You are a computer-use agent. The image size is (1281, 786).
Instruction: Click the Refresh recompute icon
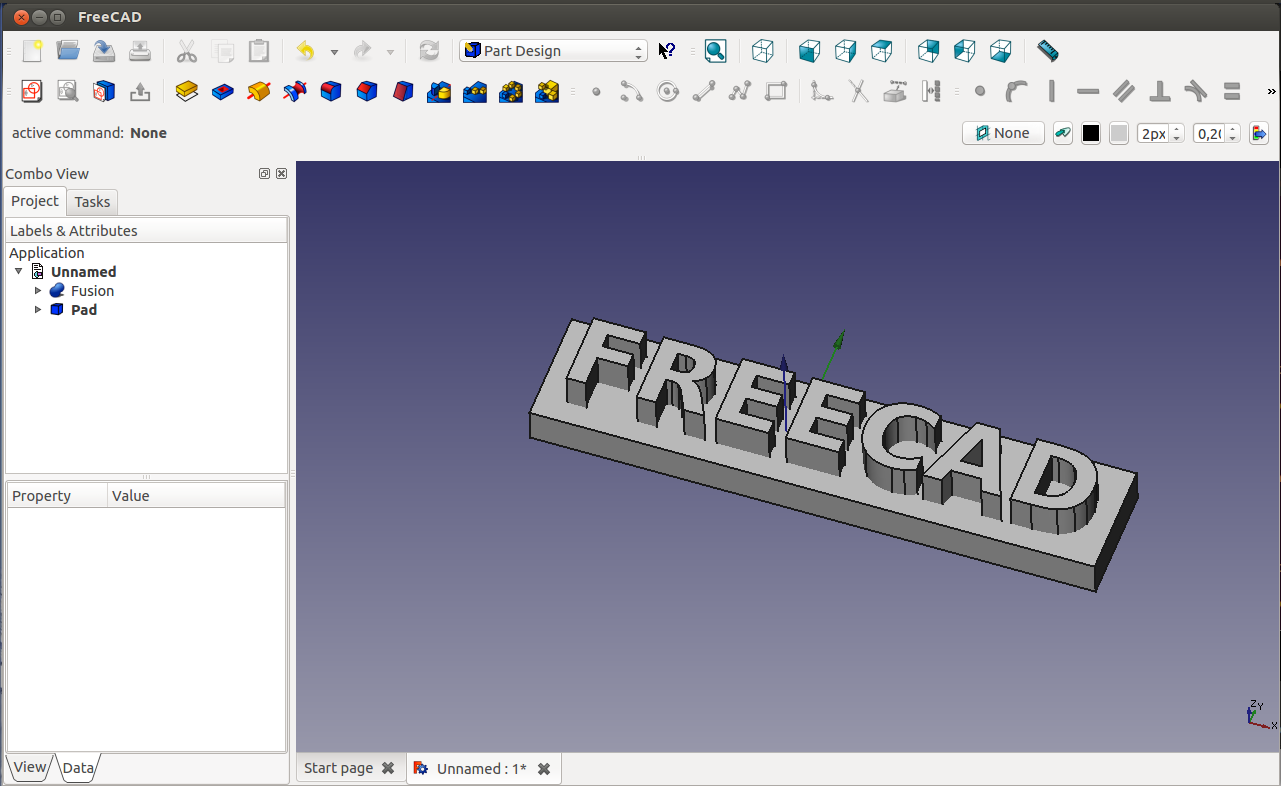point(429,51)
